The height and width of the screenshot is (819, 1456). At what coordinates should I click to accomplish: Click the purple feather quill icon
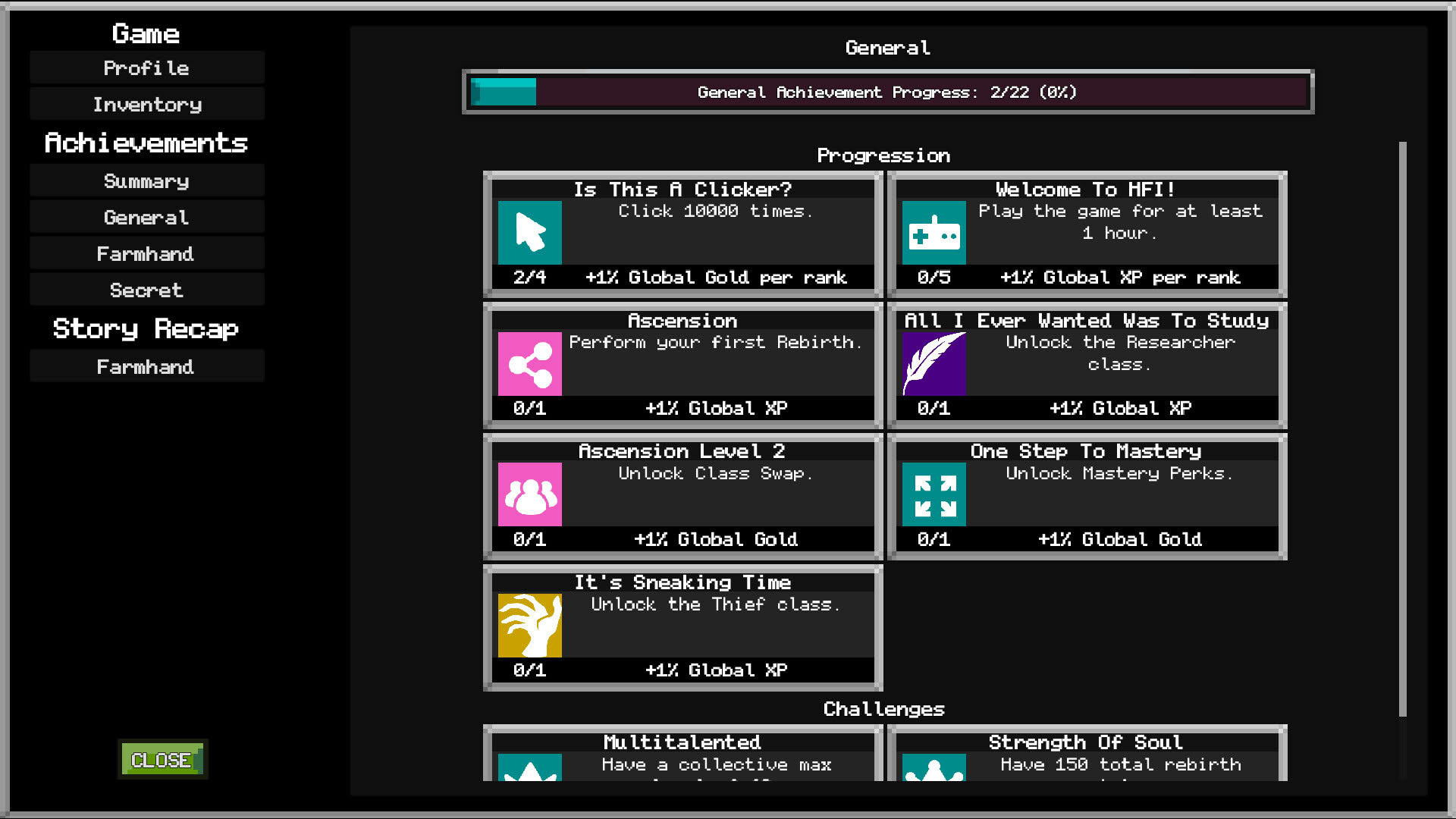pyautogui.click(x=934, y=364)
